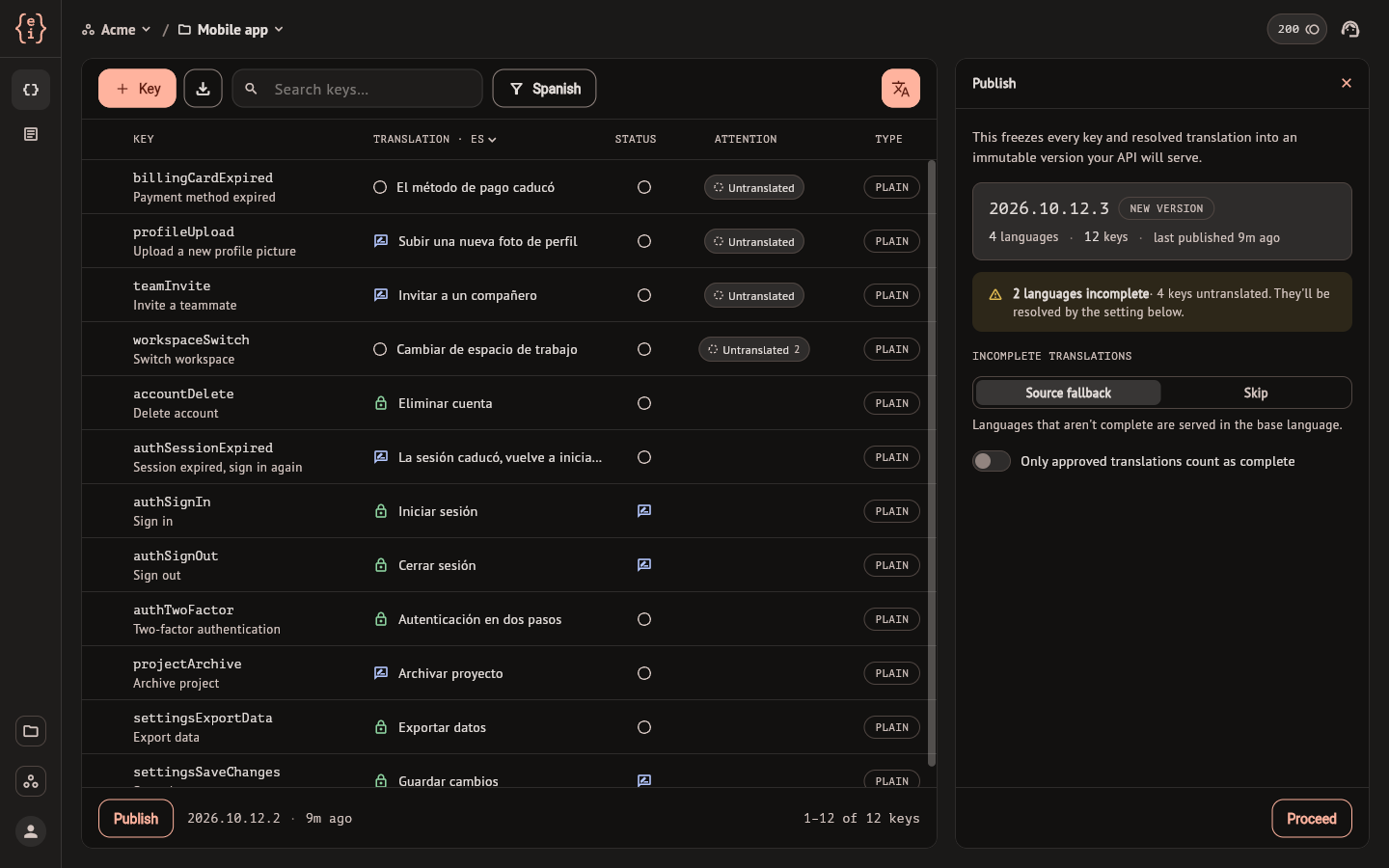Click the lock icon for Iniciar sesión
Image resolution: width=1389 pixels, height=868 pixels.
click(381, 511)
